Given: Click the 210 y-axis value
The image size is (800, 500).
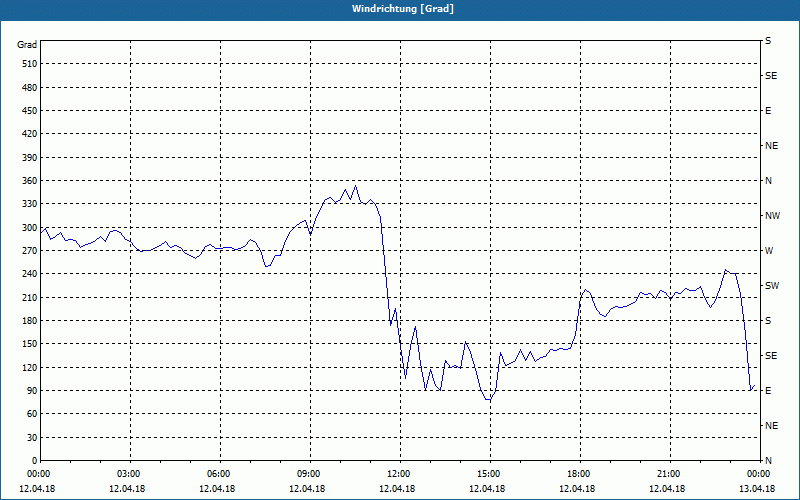Looking at the screenshot, I should [30, 297].
